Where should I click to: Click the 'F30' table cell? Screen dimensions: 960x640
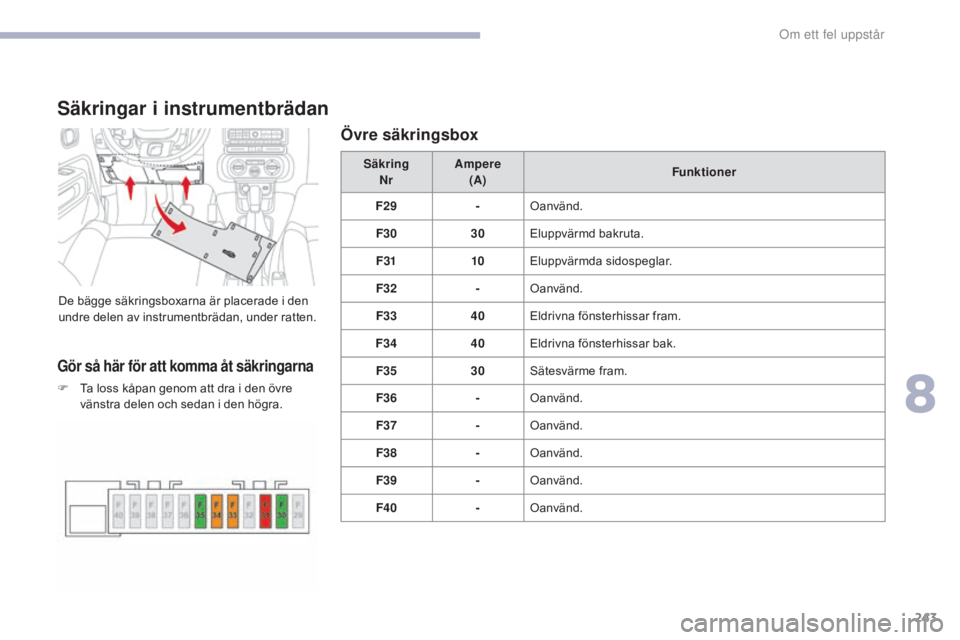coord(386,233)
